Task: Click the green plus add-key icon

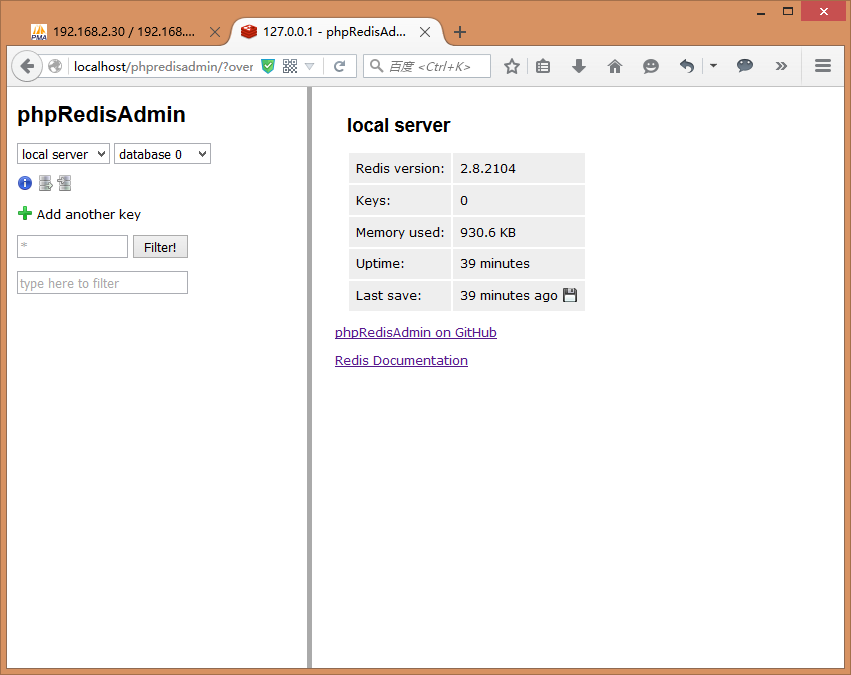Action: click(x=25, y=213)
